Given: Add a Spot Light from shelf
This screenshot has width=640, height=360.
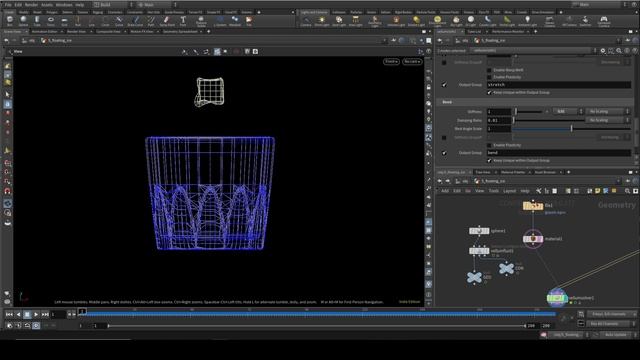Looking at the screenshot, I should coord(339,21).
